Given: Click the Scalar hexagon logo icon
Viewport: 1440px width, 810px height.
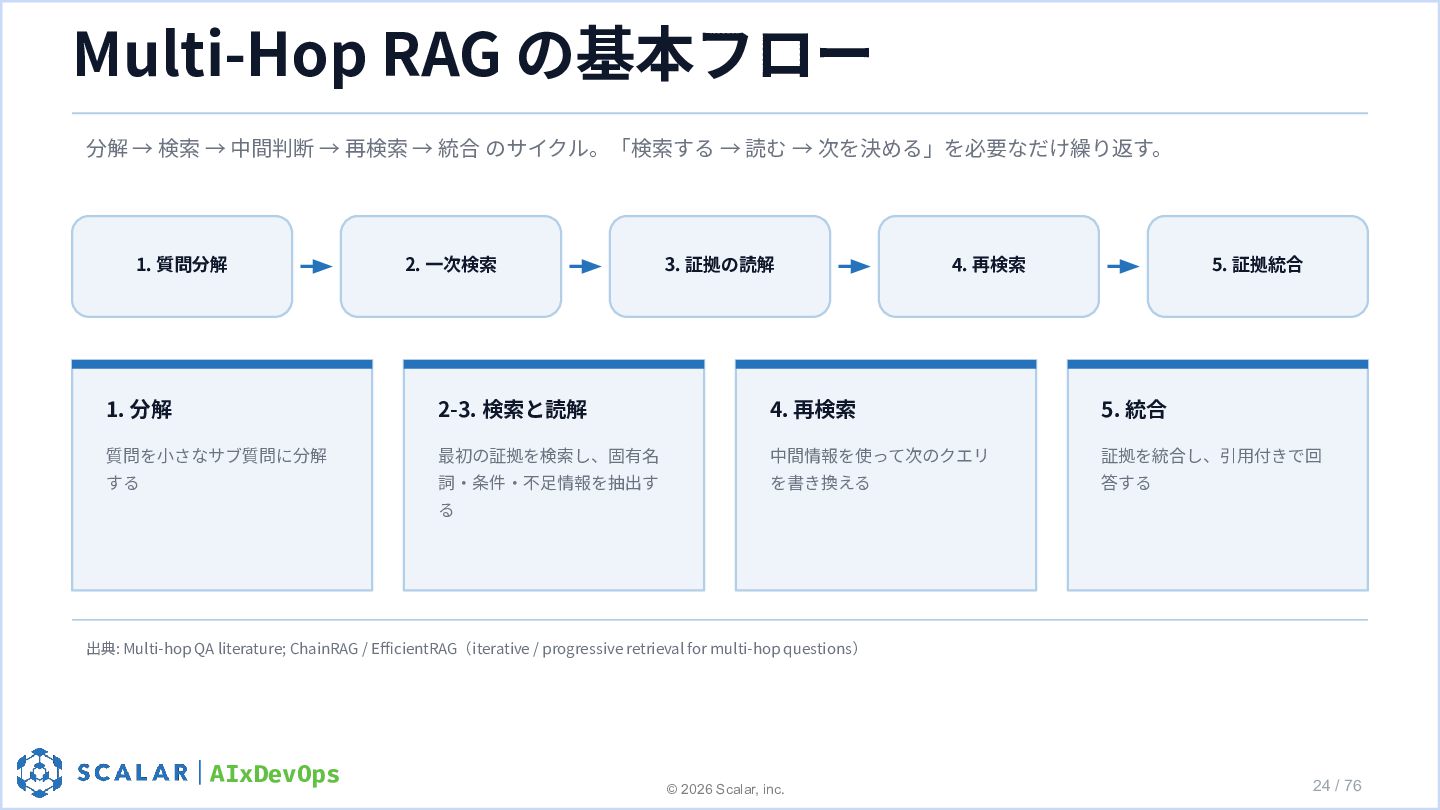Looking at the screenshot, I should click(39, 772).
